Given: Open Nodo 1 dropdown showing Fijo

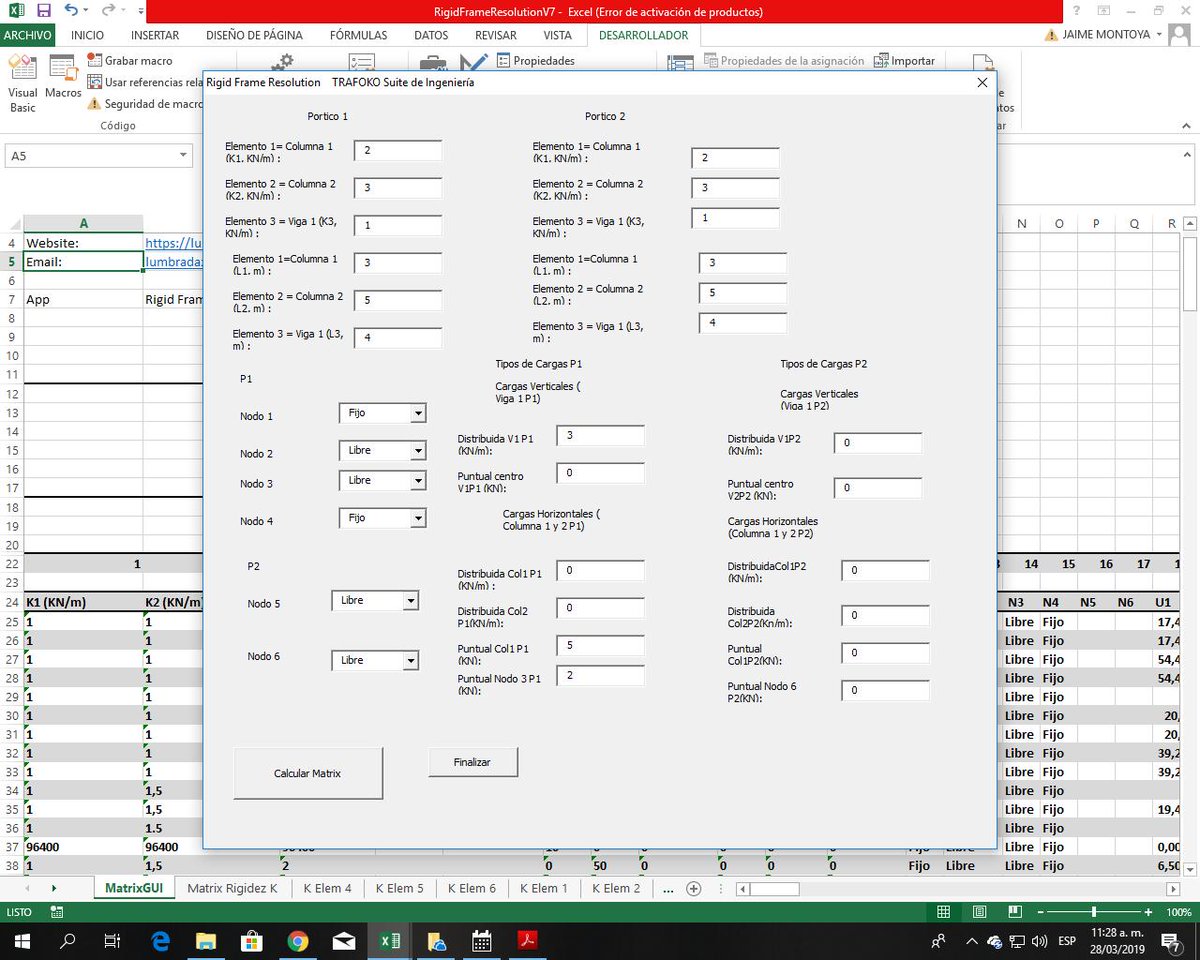Looking at the screenshot, I should (419, 413).
